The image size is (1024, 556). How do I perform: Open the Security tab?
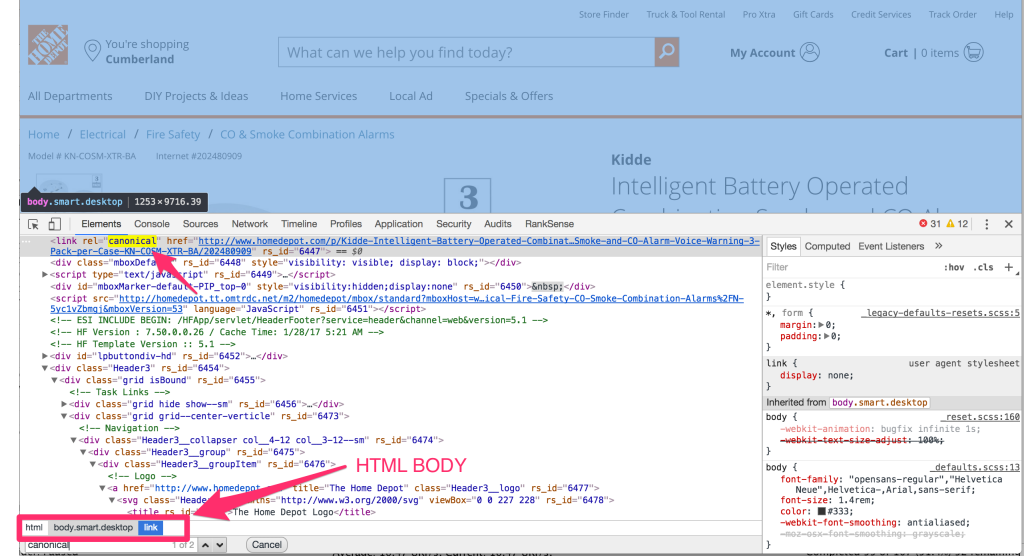click(x=453, y=224)
